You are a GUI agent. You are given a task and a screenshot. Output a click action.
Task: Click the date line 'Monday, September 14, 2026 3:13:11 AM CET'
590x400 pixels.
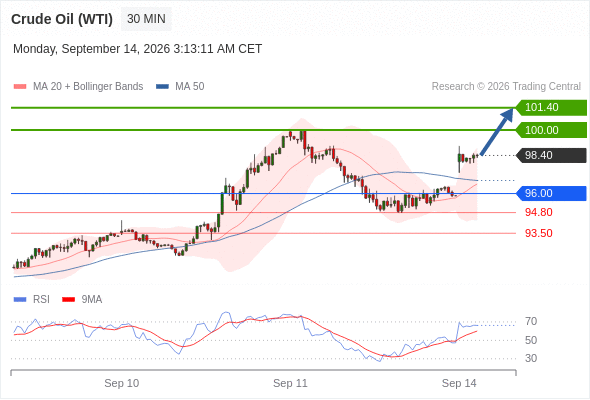tap(137, 49)
